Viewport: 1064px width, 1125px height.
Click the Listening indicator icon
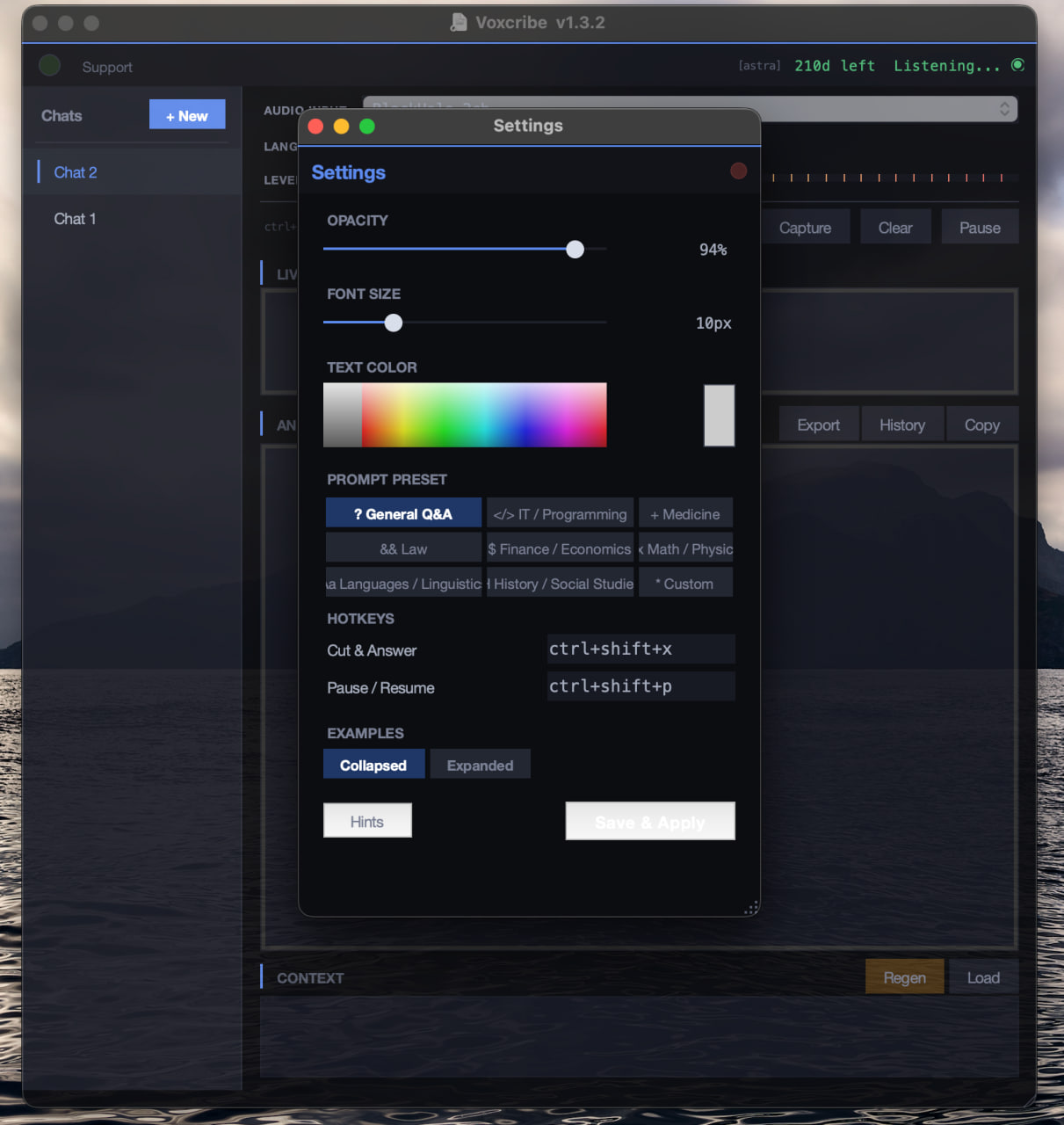(x=1017, y=65)
